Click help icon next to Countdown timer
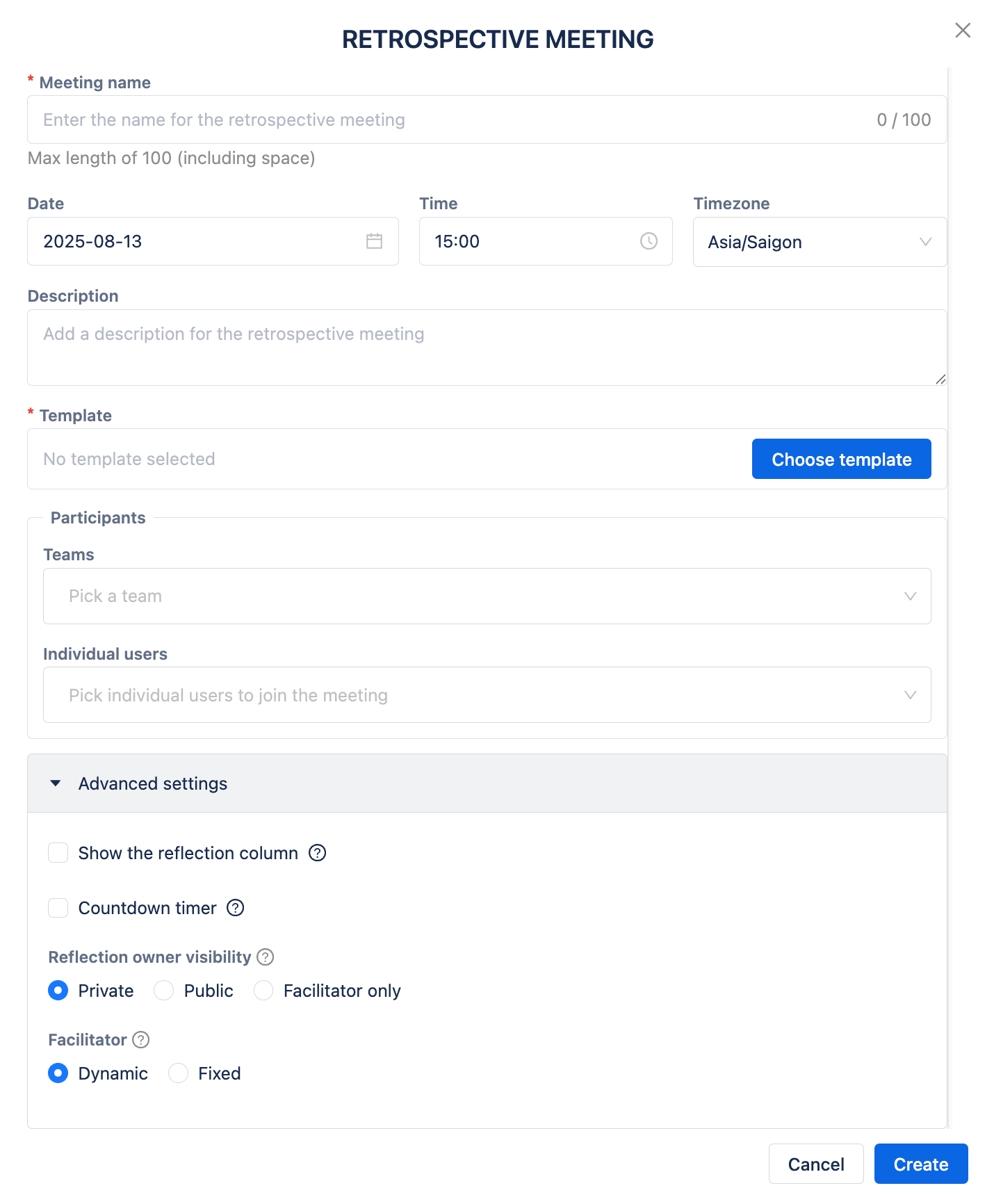Image resolution: width=994 pixels, height=1204 pixels. click(x=236, y=908)
